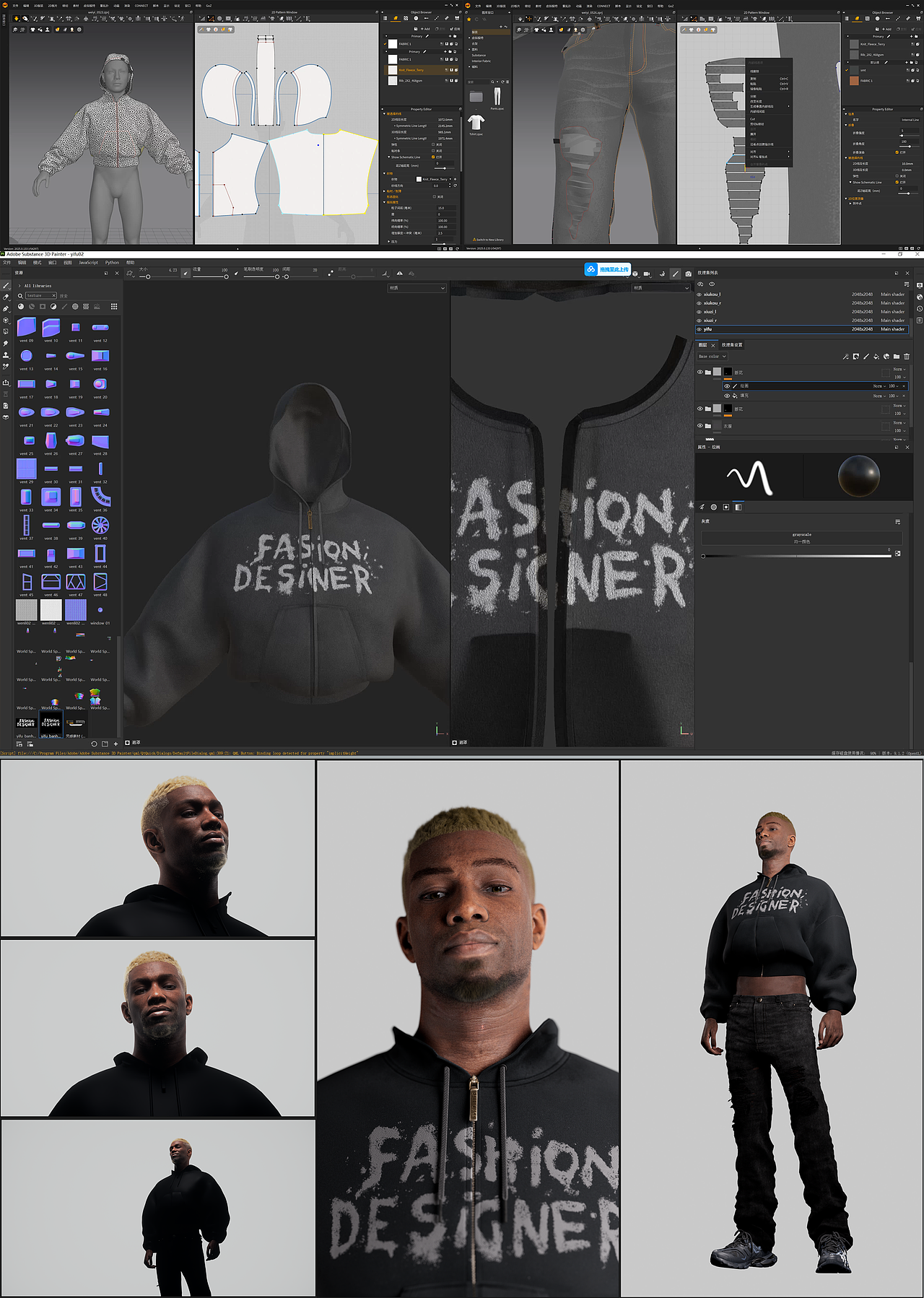The height and width of the screenshot is (1298, 924).
Task: Open Norm blend dropdown on 填充 layer
Action: click(879, 396)
